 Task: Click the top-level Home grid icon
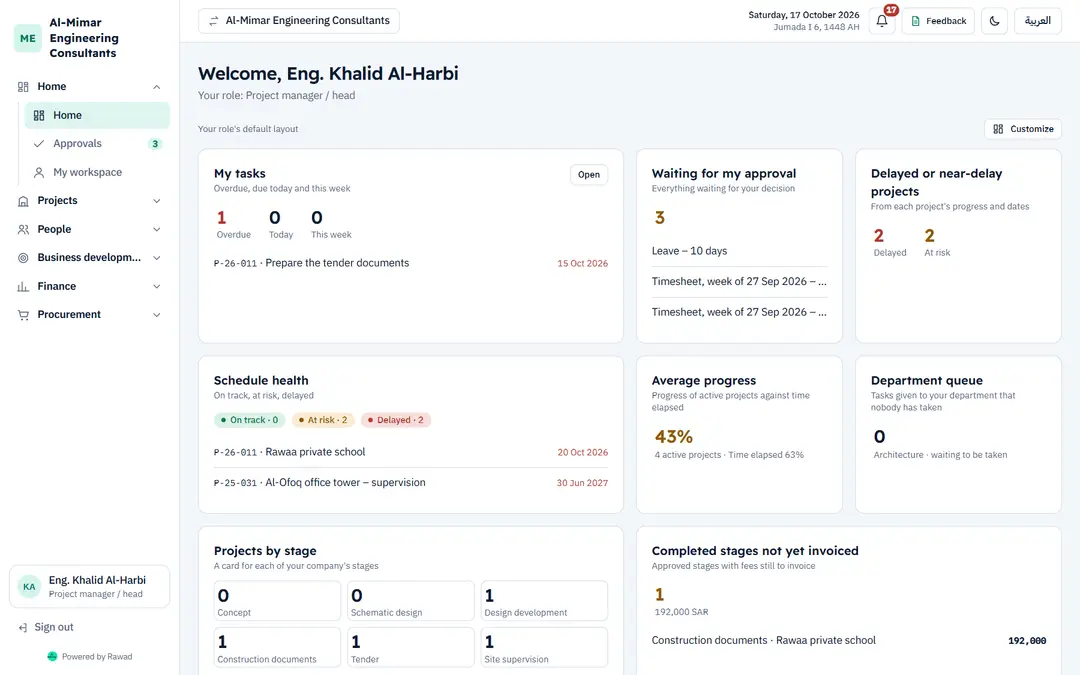pos(23,87)
